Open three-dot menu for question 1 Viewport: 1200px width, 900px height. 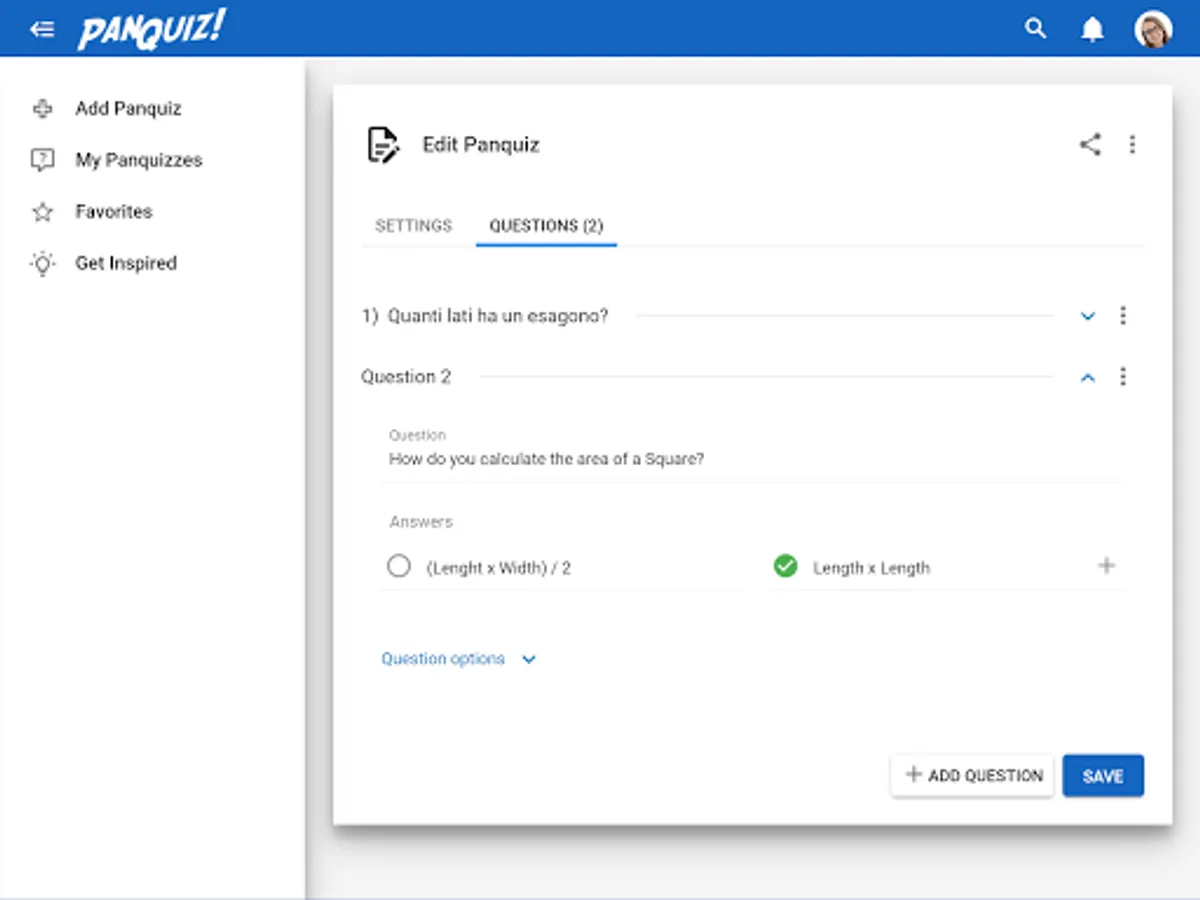point(1123,316)
